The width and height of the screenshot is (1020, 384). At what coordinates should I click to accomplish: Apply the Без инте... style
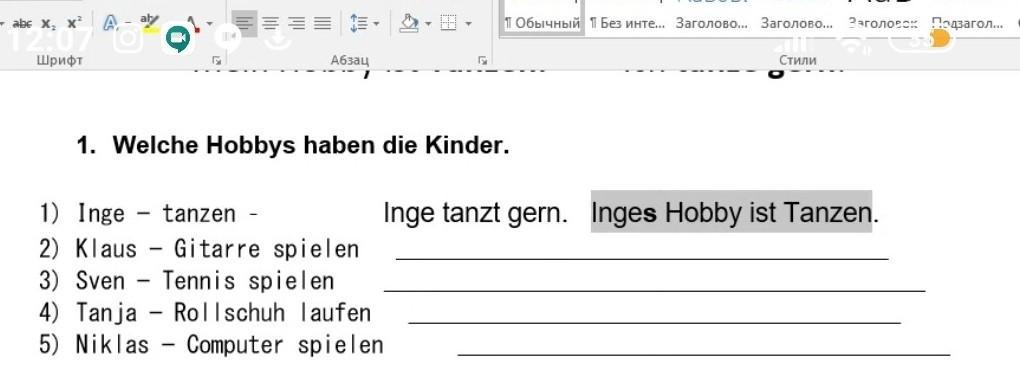627,24
